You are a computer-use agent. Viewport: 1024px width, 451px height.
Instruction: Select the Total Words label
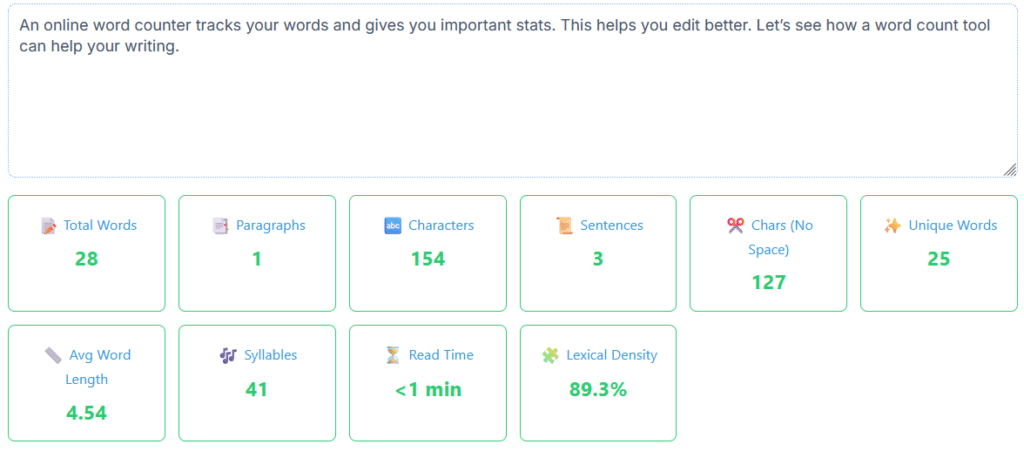pos(100,225)
